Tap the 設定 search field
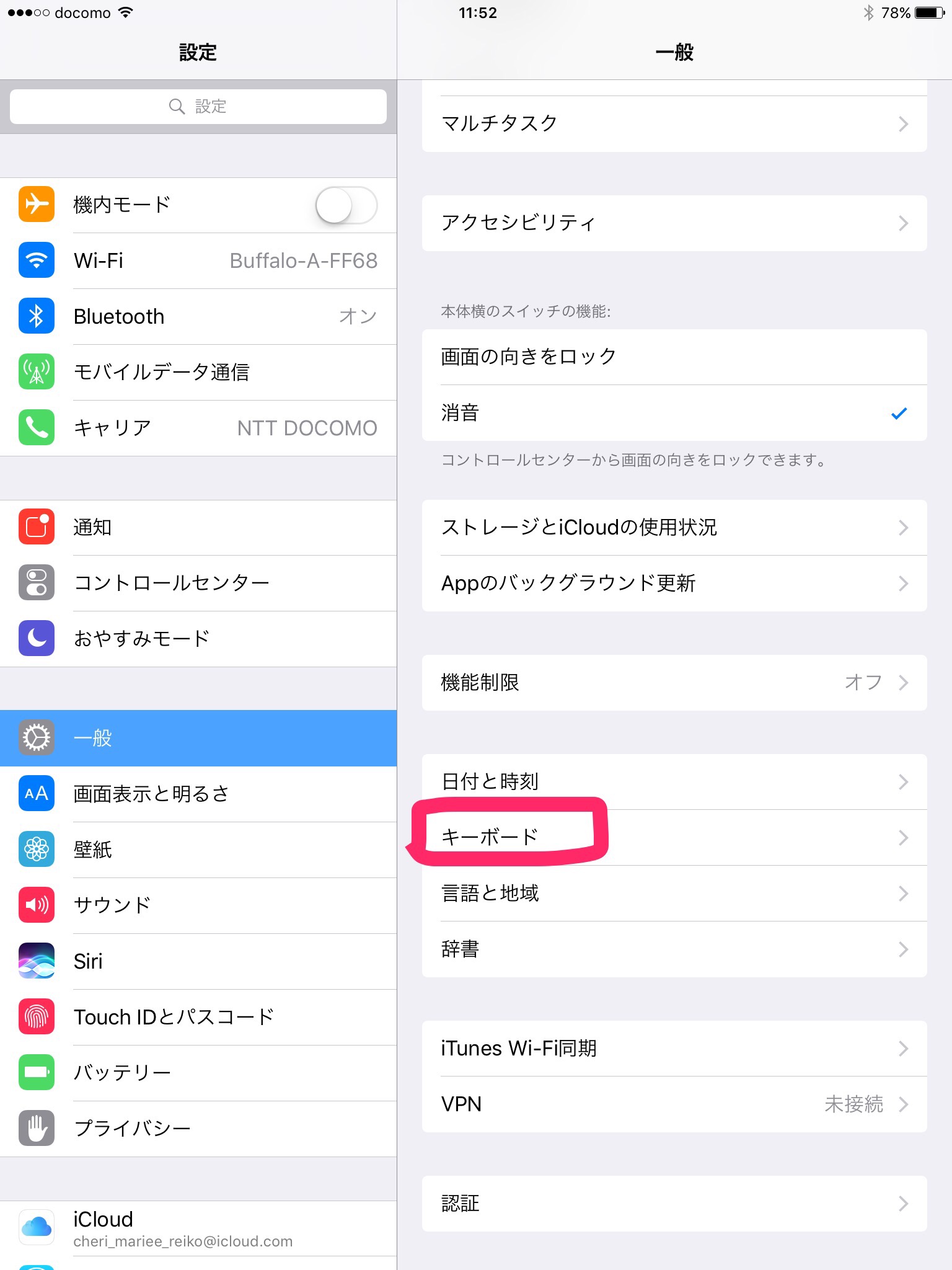Viewport: 952px width, 1270px height. [198, 107]
